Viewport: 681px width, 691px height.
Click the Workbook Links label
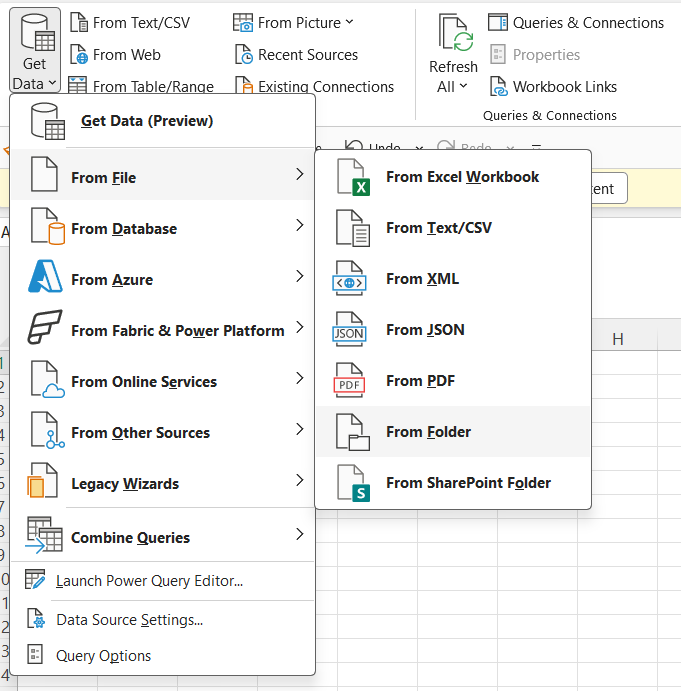pos(565,86)
